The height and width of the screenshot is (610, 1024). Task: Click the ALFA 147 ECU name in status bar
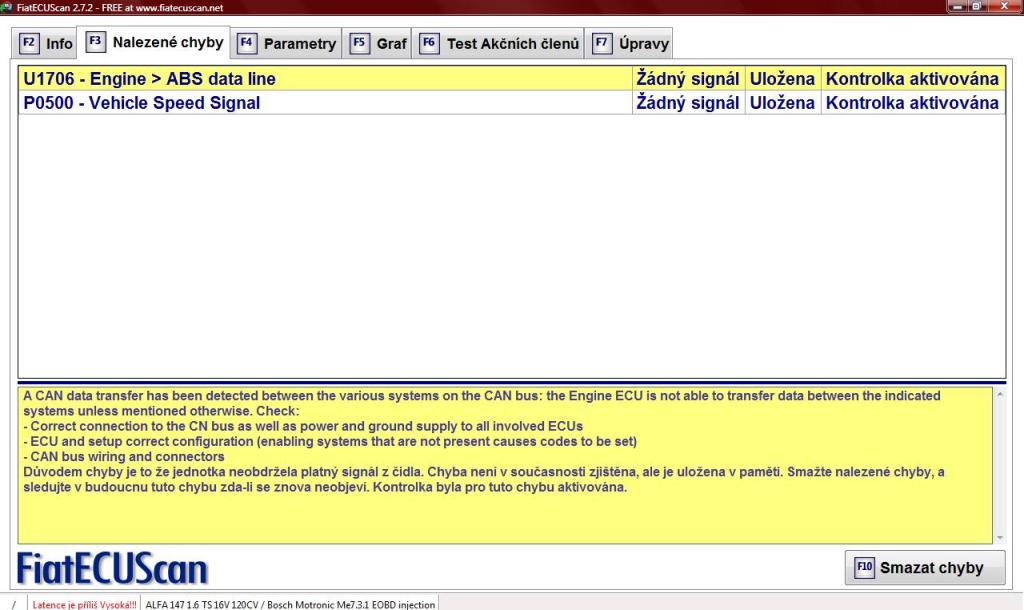[290, 604]
